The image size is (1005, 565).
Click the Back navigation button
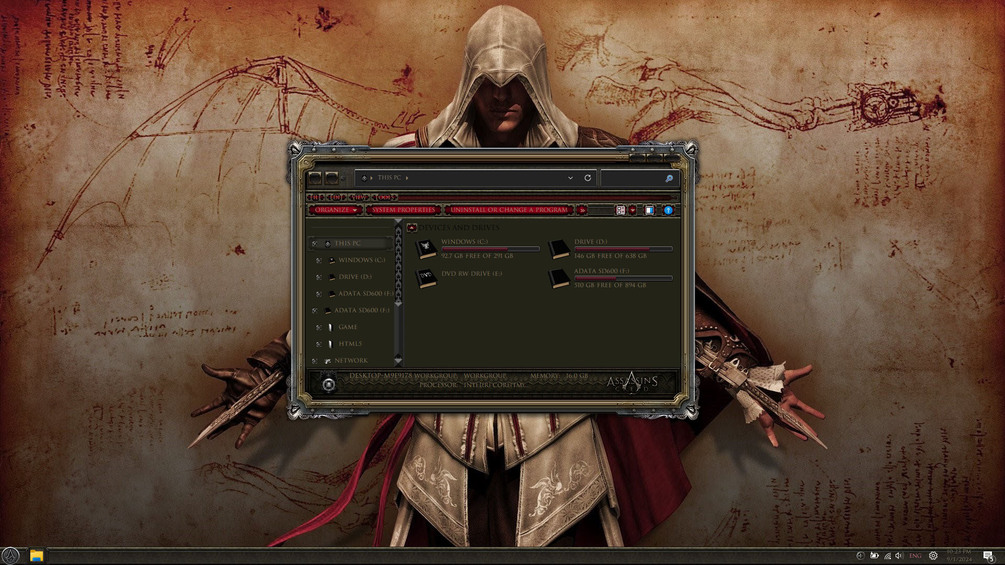[315, 178]
